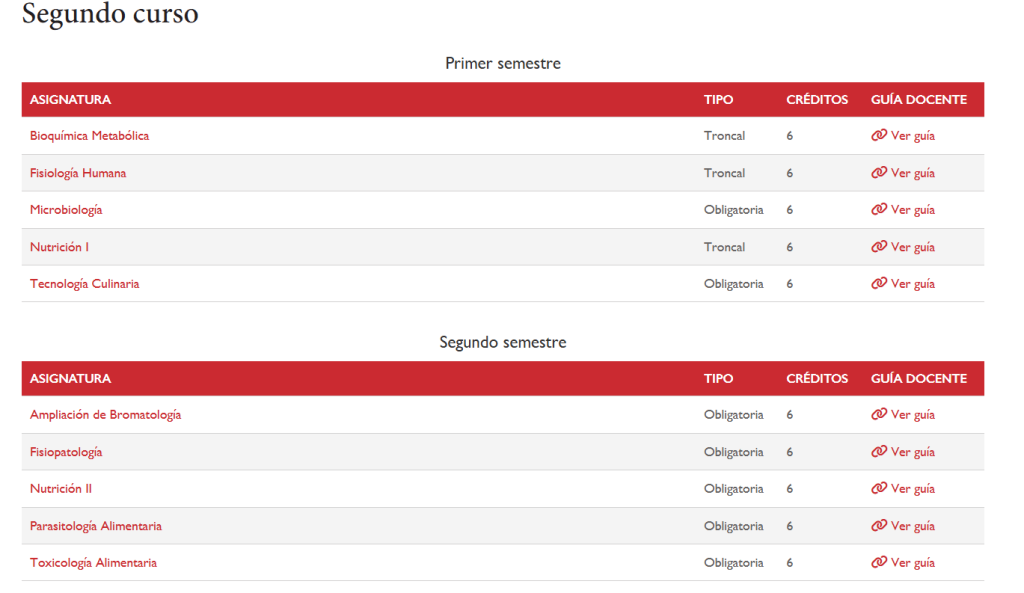Open the Nutrición II subject link
Image resolution: width=1024 pixels, height=593 pixels.
pos(61,489)
